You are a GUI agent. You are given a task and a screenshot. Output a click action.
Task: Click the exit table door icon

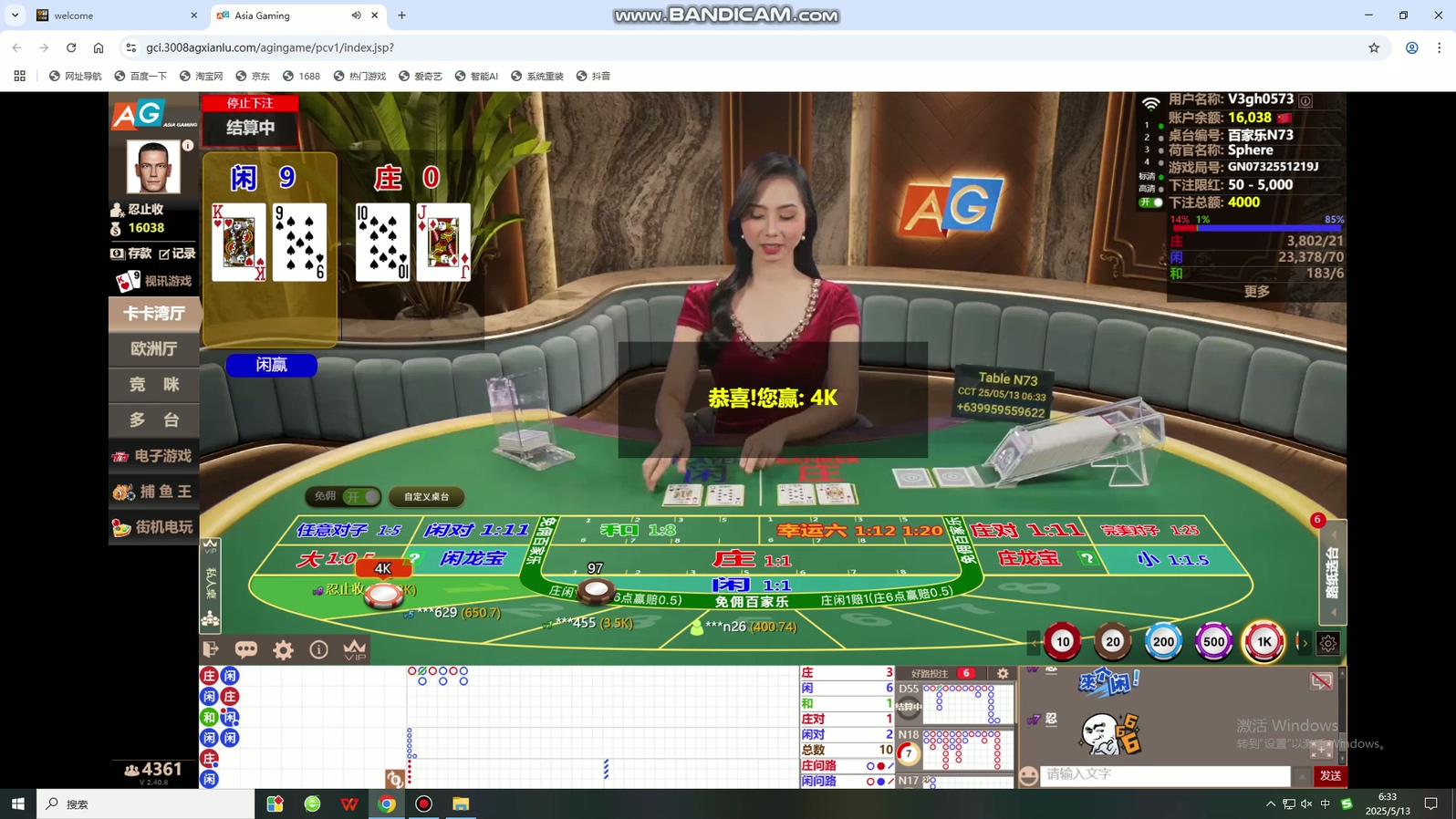pos(211,649)
